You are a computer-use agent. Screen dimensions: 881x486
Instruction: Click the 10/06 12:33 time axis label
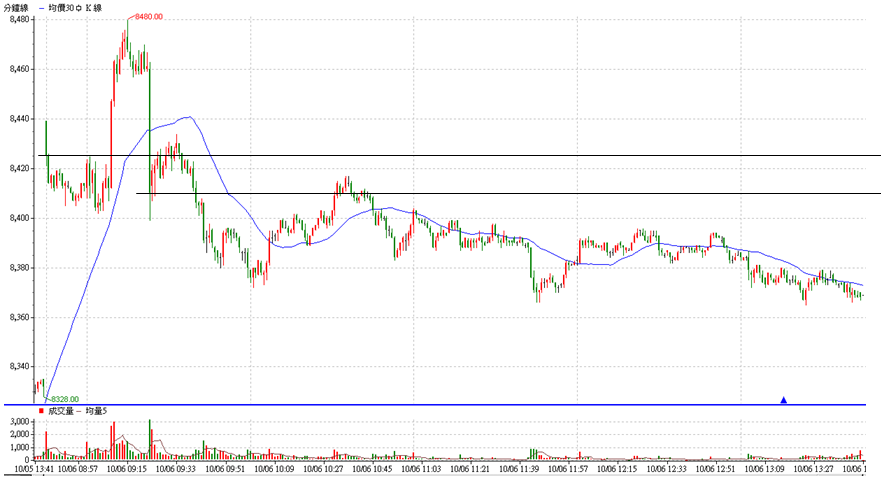(x=666, y=469)
